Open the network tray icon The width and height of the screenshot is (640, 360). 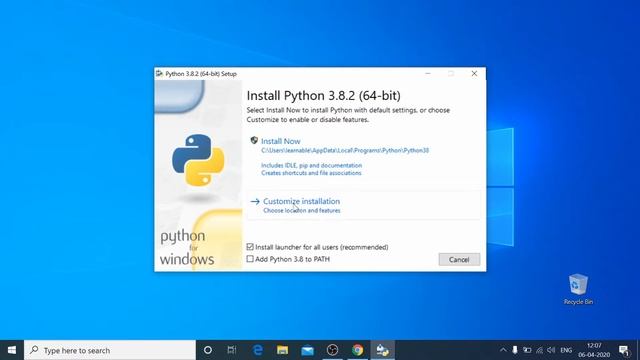coord(540,350)
